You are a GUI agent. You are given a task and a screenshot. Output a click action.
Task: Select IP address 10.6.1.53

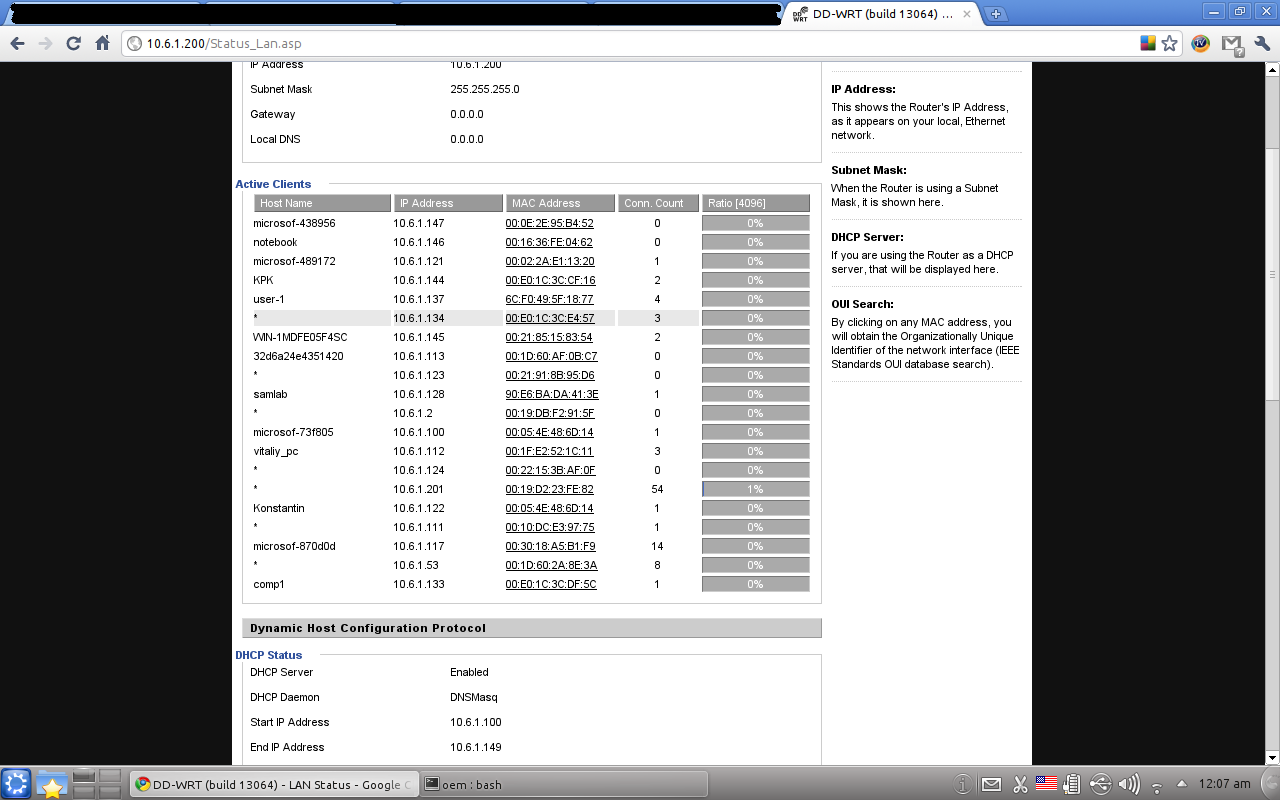point(416,565)
